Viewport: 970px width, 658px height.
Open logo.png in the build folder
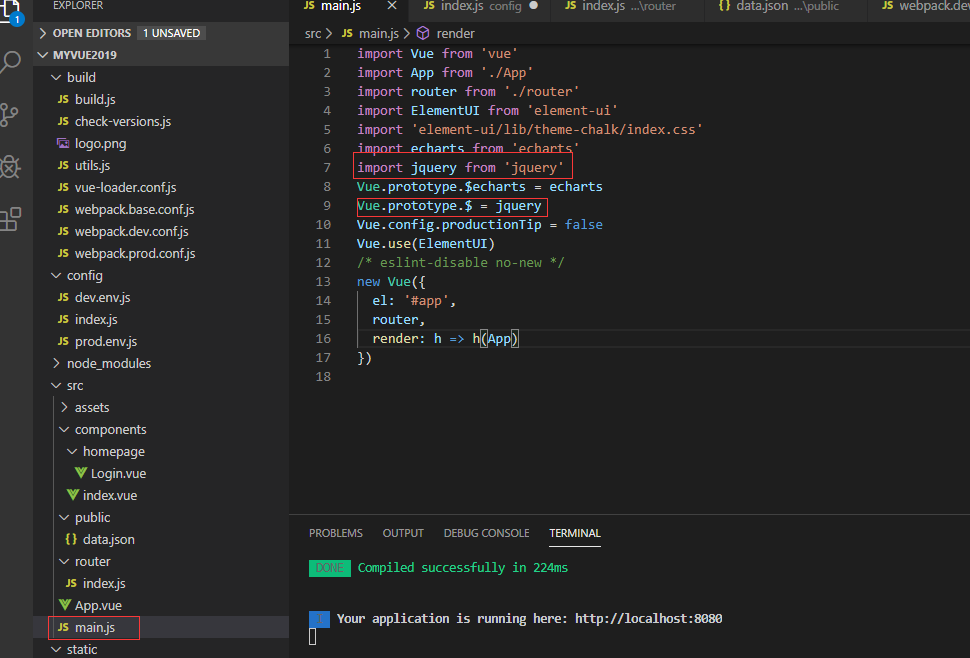coord(100,143)
